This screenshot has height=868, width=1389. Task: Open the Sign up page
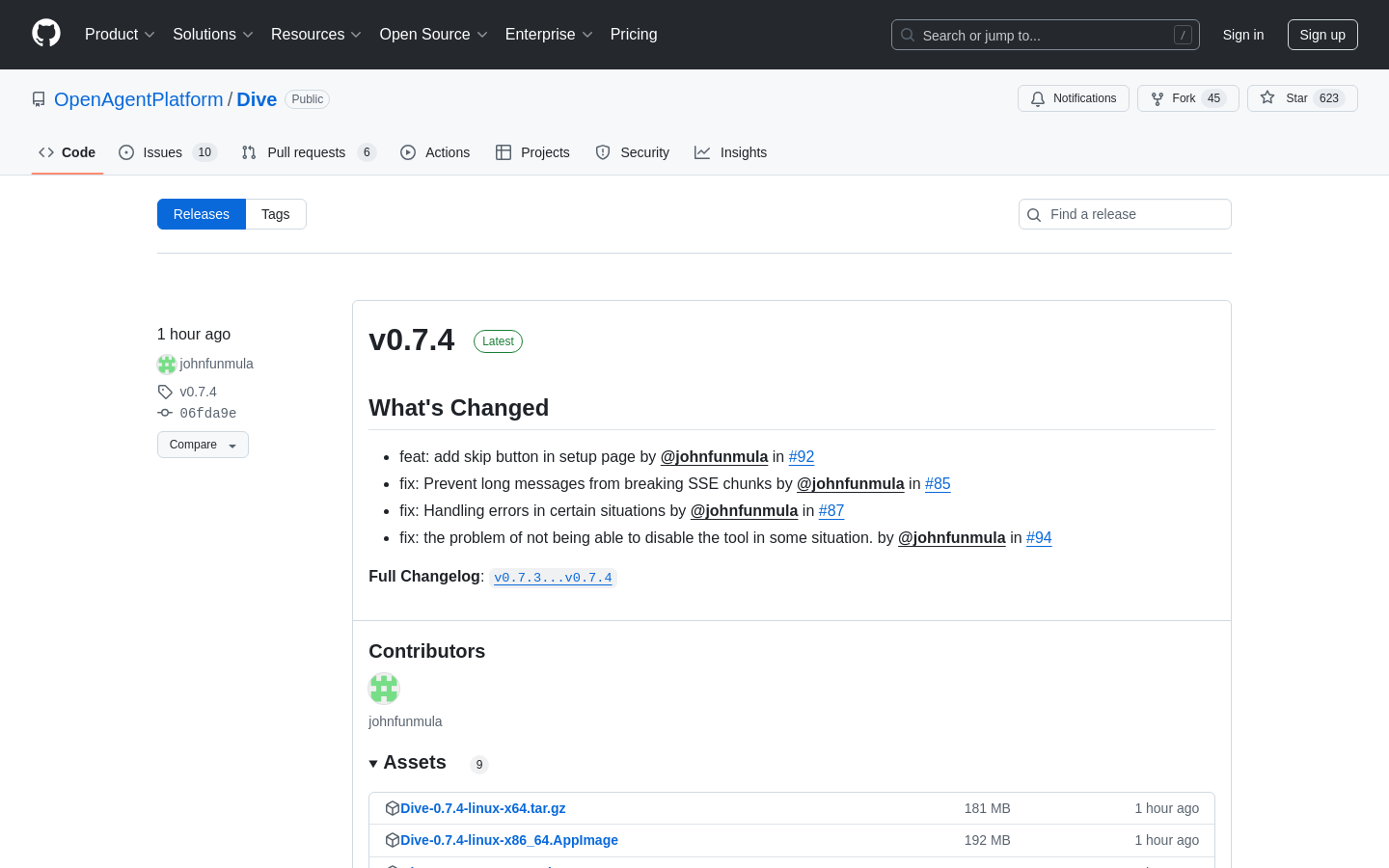click(x=1322, y=35)
